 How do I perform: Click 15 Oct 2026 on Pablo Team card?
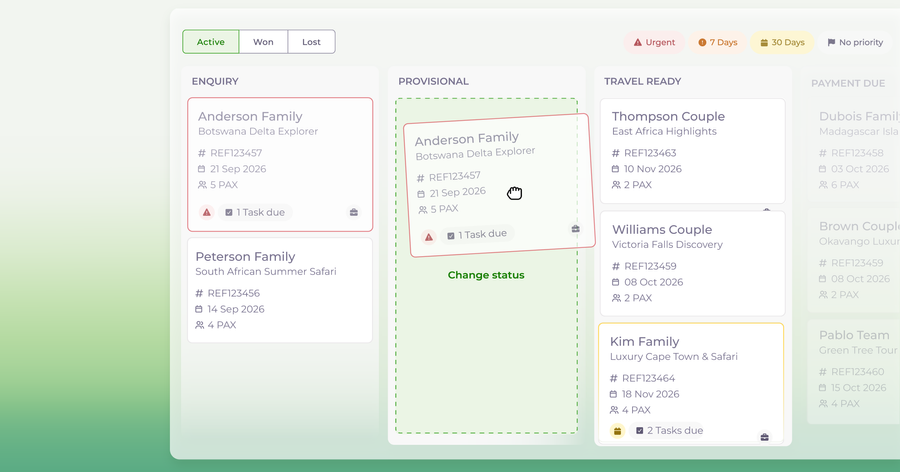click(859, 388)
